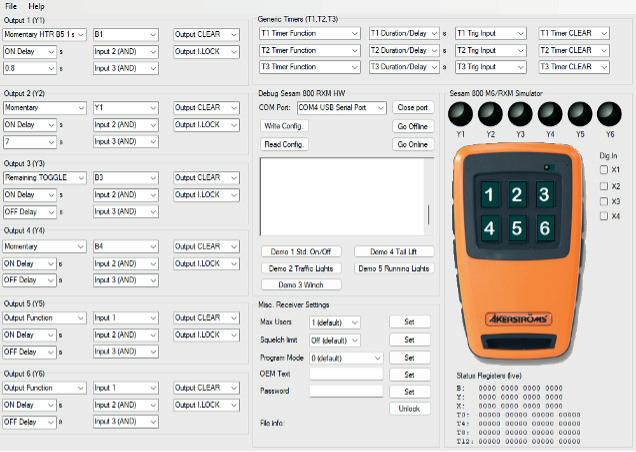Open the COM Port dropdown

pyautogui.click(x=341, y=108)
